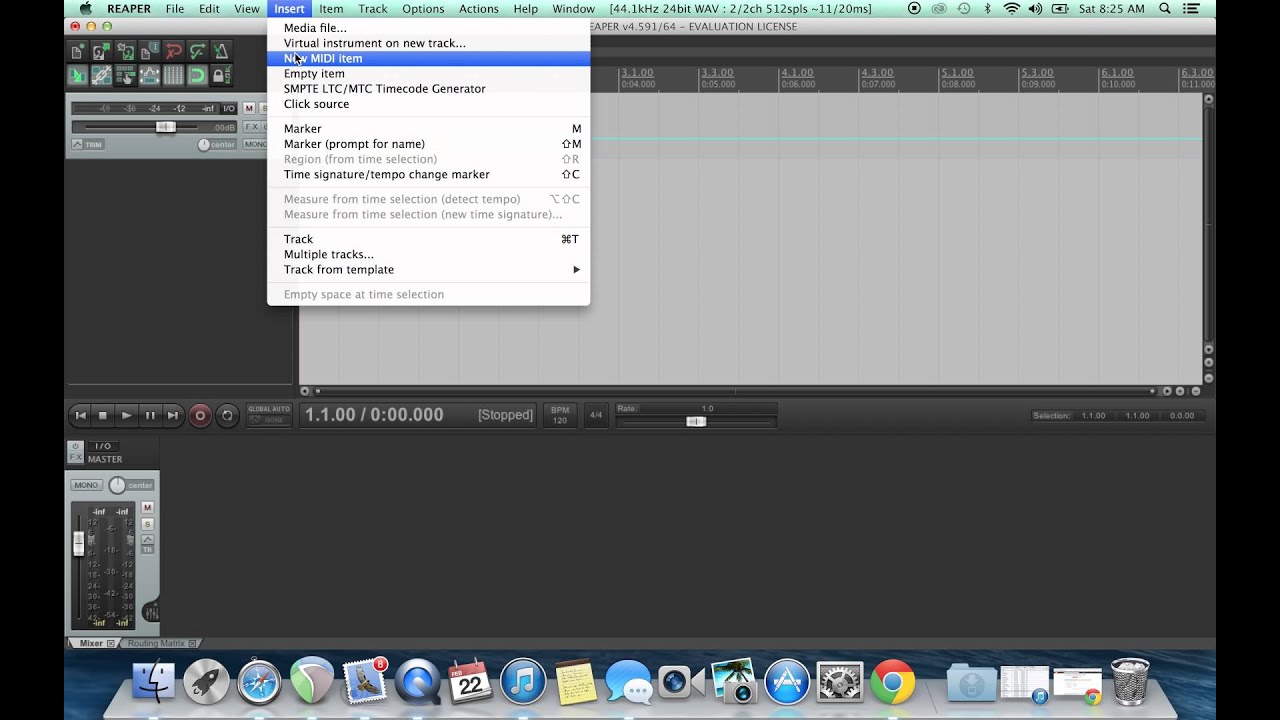
Task: Solo the master track with S
Action: [147, 524]
